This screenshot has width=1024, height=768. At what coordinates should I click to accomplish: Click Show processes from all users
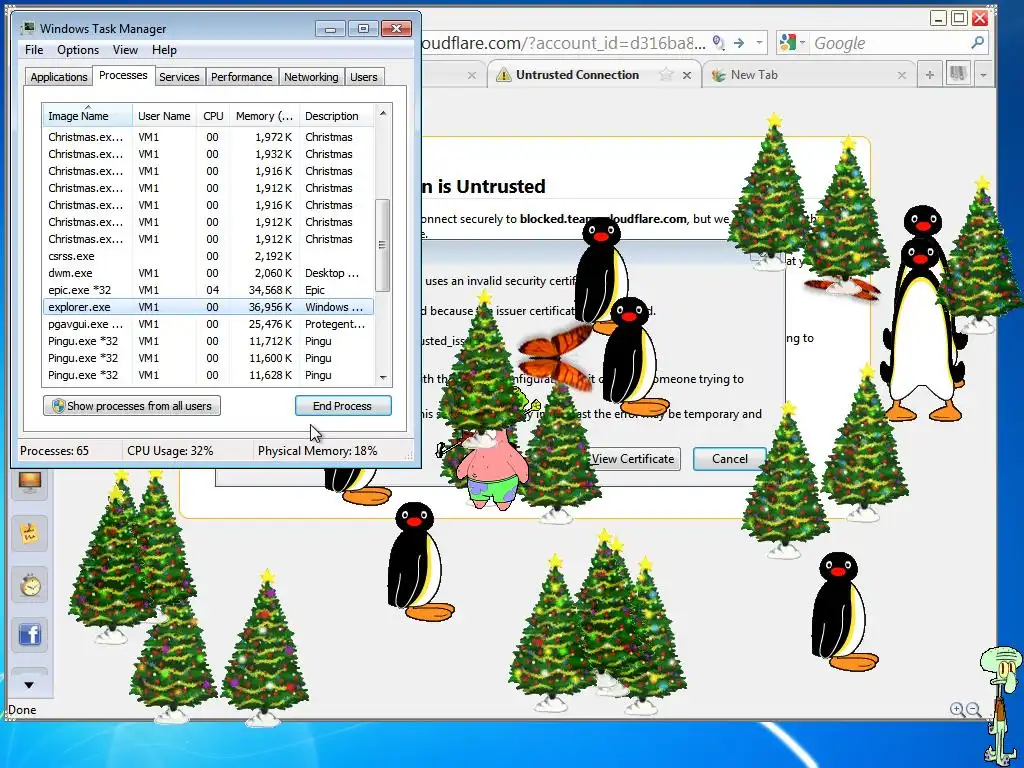click(132, 406)
